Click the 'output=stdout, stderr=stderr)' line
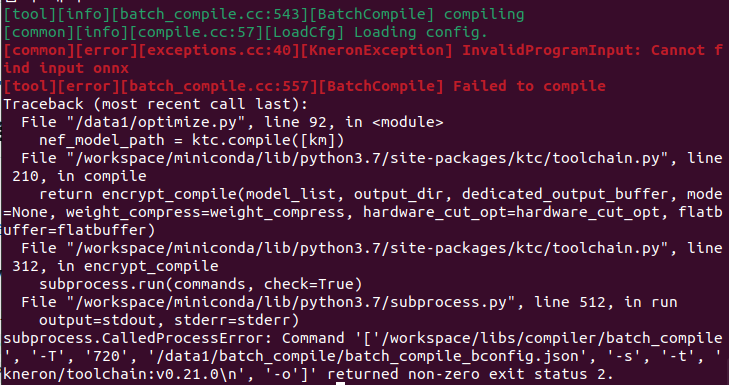This screenshot has width=729, height=385. pyautogui.click(x=169, y=320)
